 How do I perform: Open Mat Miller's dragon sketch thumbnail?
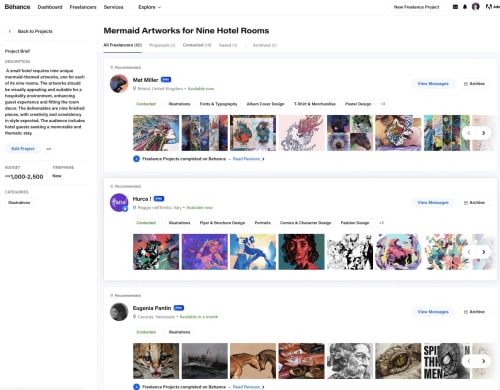pos(301,133)
